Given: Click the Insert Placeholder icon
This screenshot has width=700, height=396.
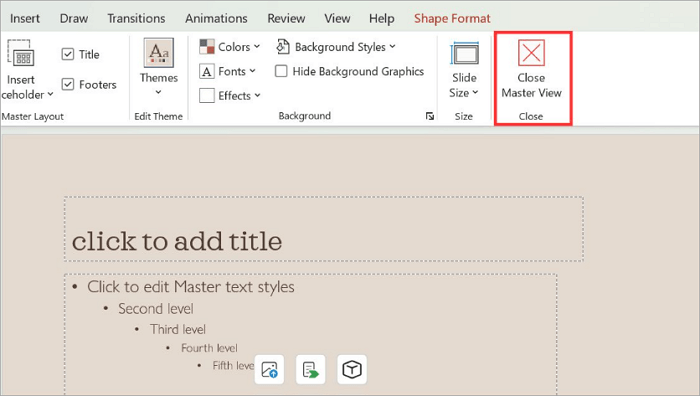Looking at the screenshot, I should coord(21,53).
